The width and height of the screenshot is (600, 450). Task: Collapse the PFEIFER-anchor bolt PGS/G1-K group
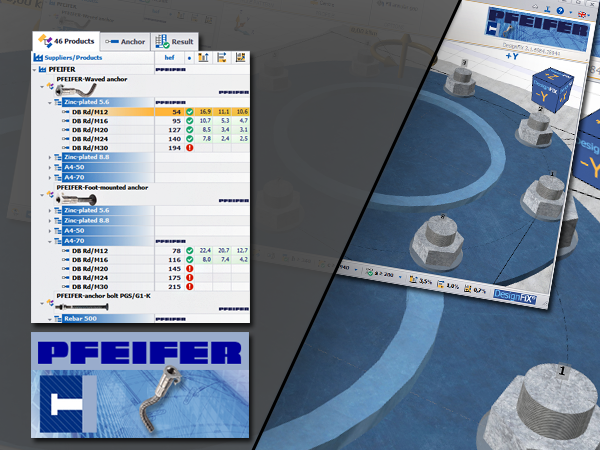(42, 303)
